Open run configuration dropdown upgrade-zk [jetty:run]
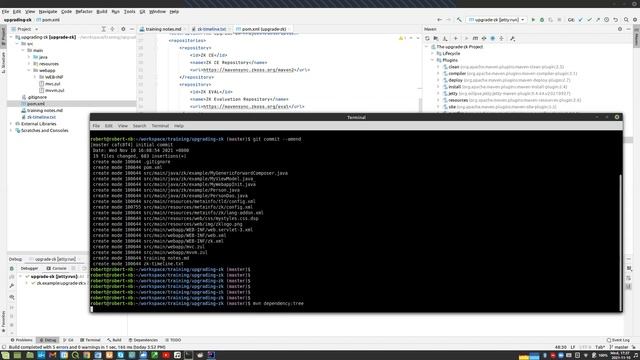This screenshot has width=640, height=360. pyautogui.click(x=497, y=20)
